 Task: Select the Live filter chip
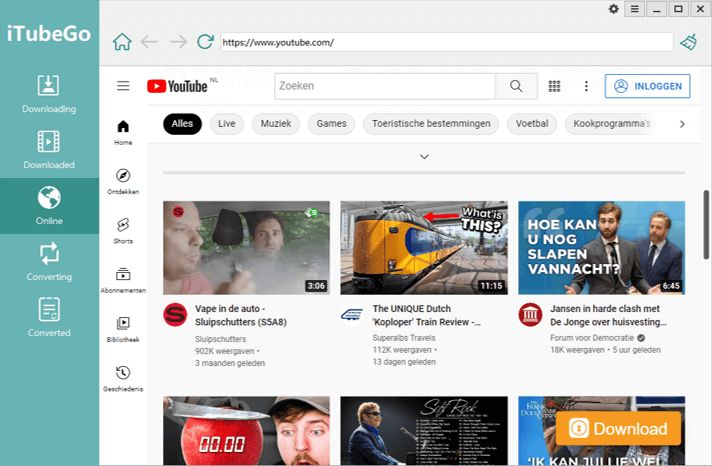click(227, 124)
